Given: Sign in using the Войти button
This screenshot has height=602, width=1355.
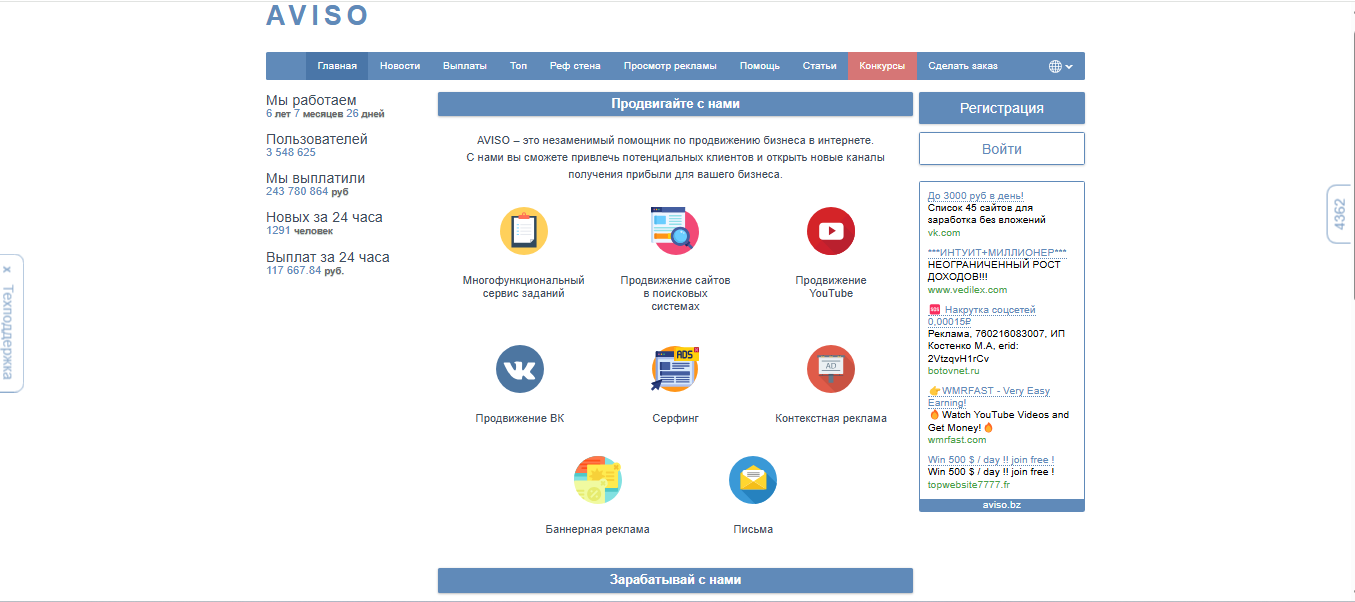Looking at the screenshot, I should click(x=1002, y=149).
